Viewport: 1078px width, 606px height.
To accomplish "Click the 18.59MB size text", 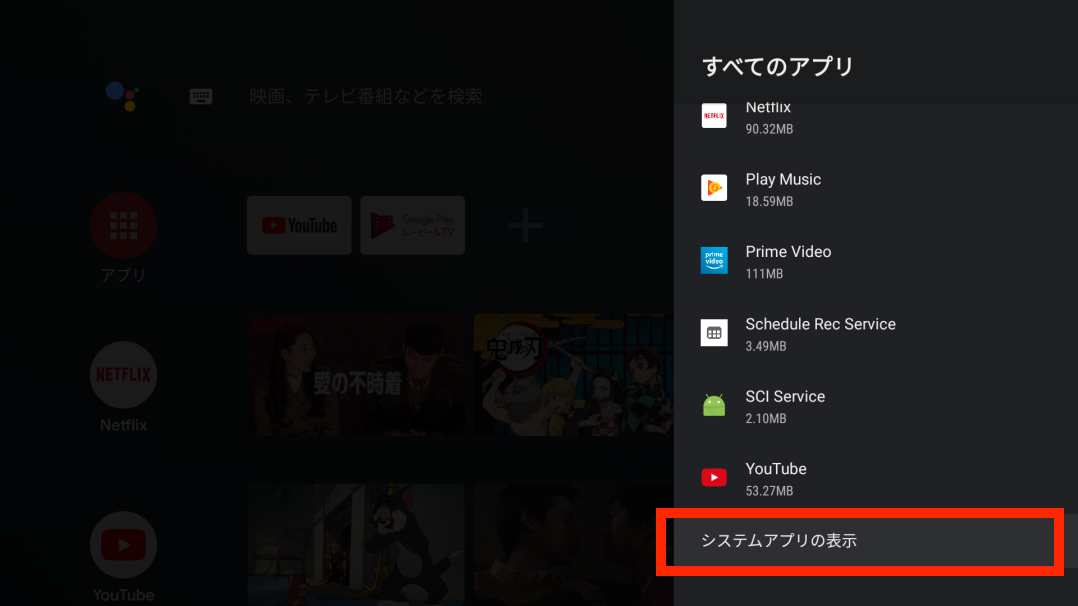I will (769, 202).
